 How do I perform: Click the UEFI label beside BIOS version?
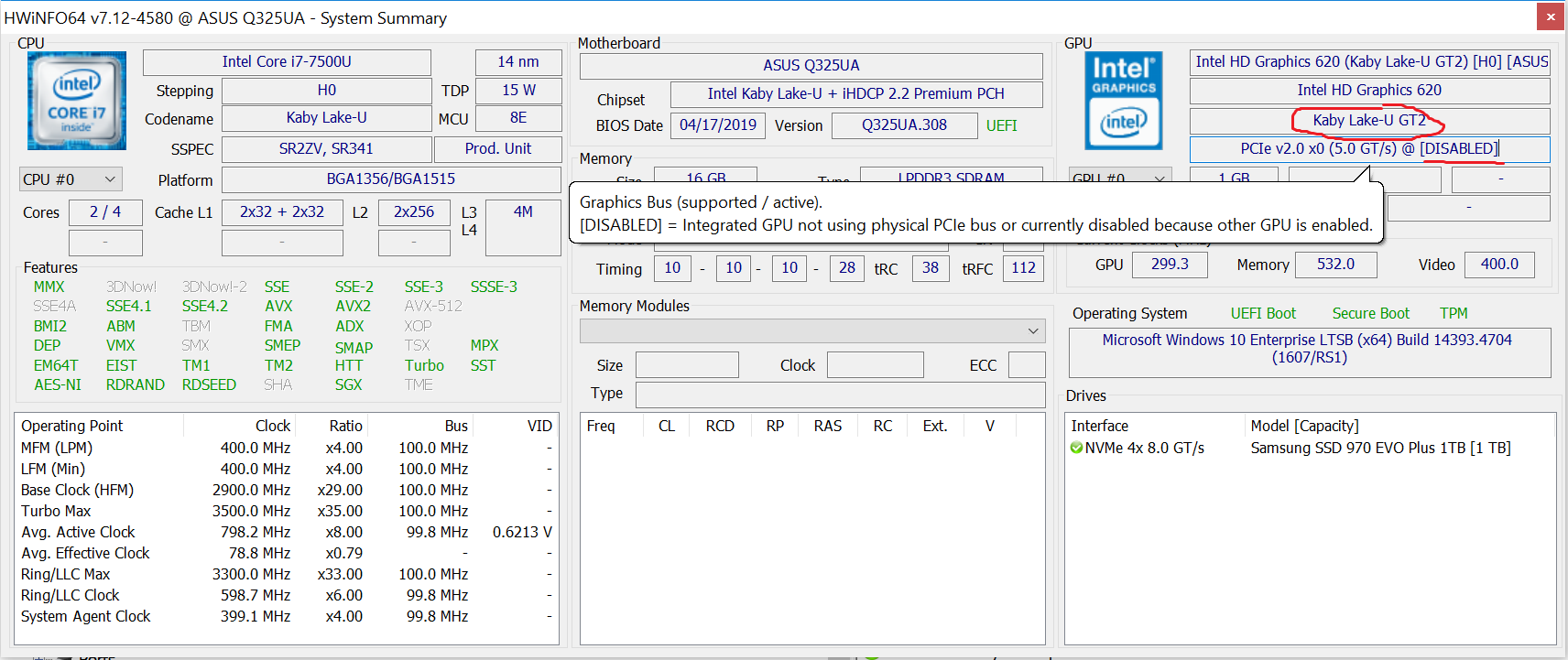1002,126
